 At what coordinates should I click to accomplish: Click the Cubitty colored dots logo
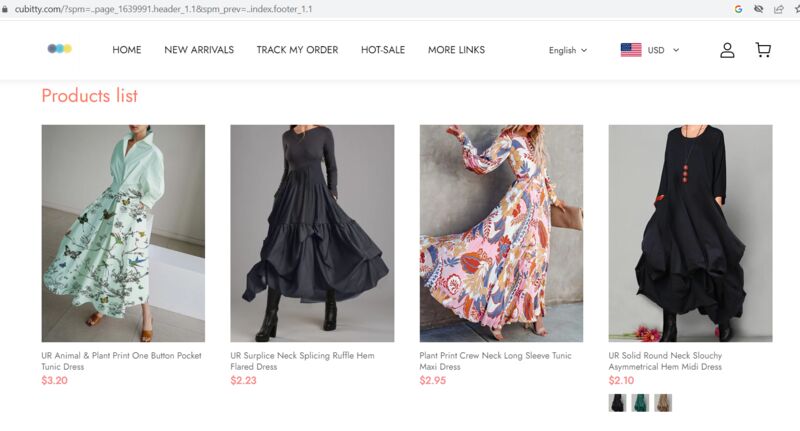coord(60,48)
